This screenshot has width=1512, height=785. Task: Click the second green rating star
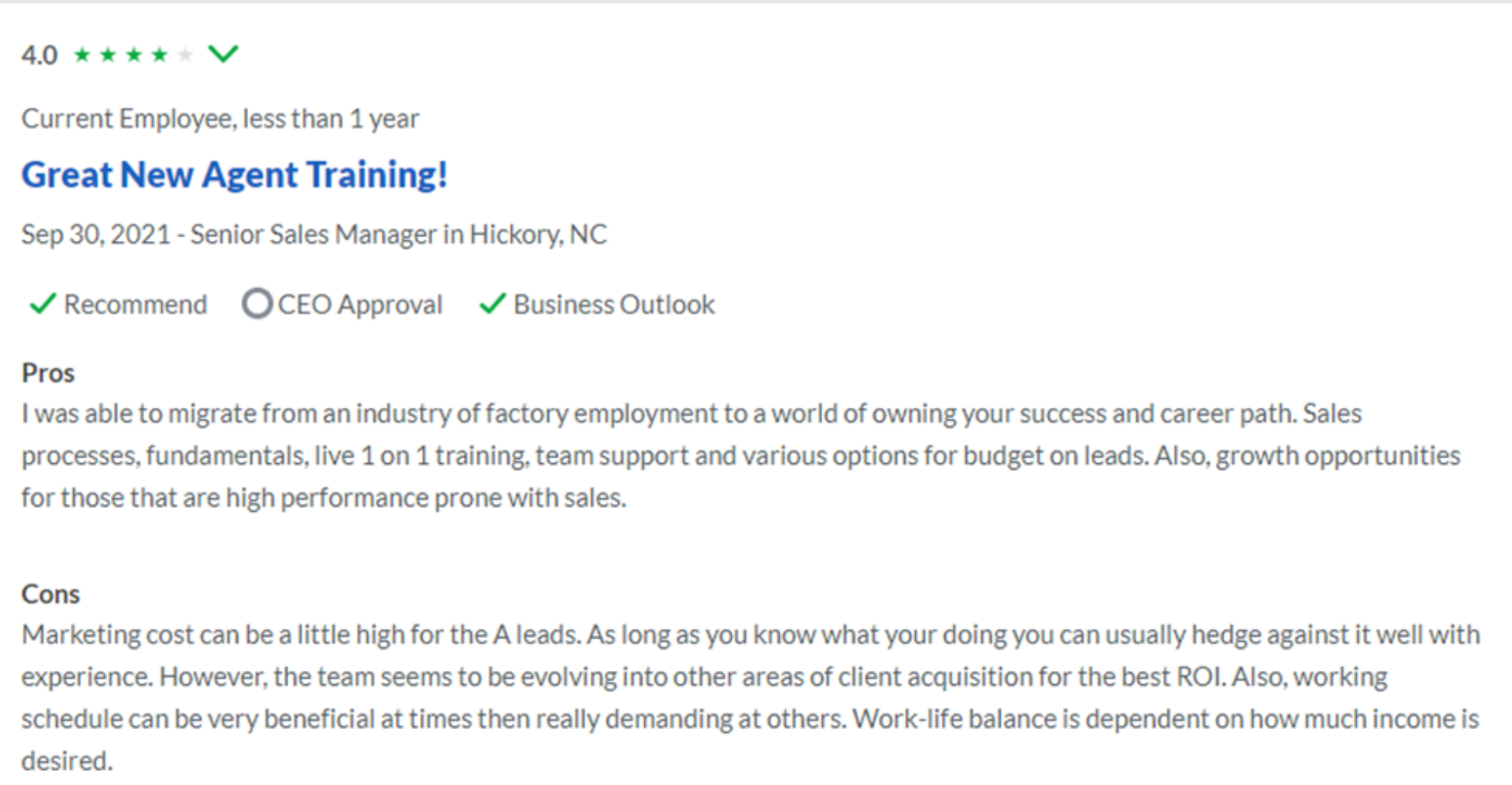coord(108,54)
